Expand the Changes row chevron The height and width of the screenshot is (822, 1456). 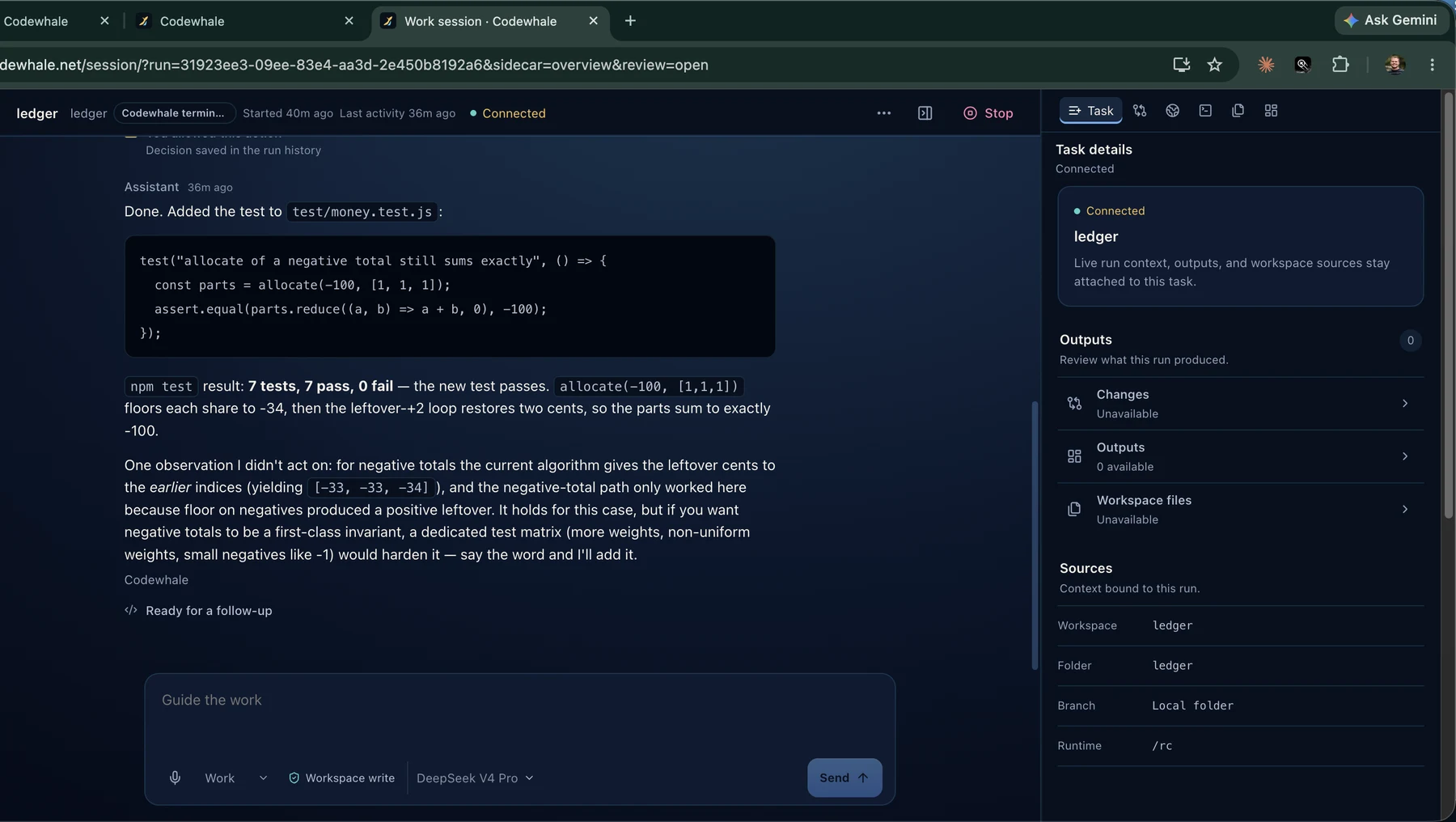1405,403
